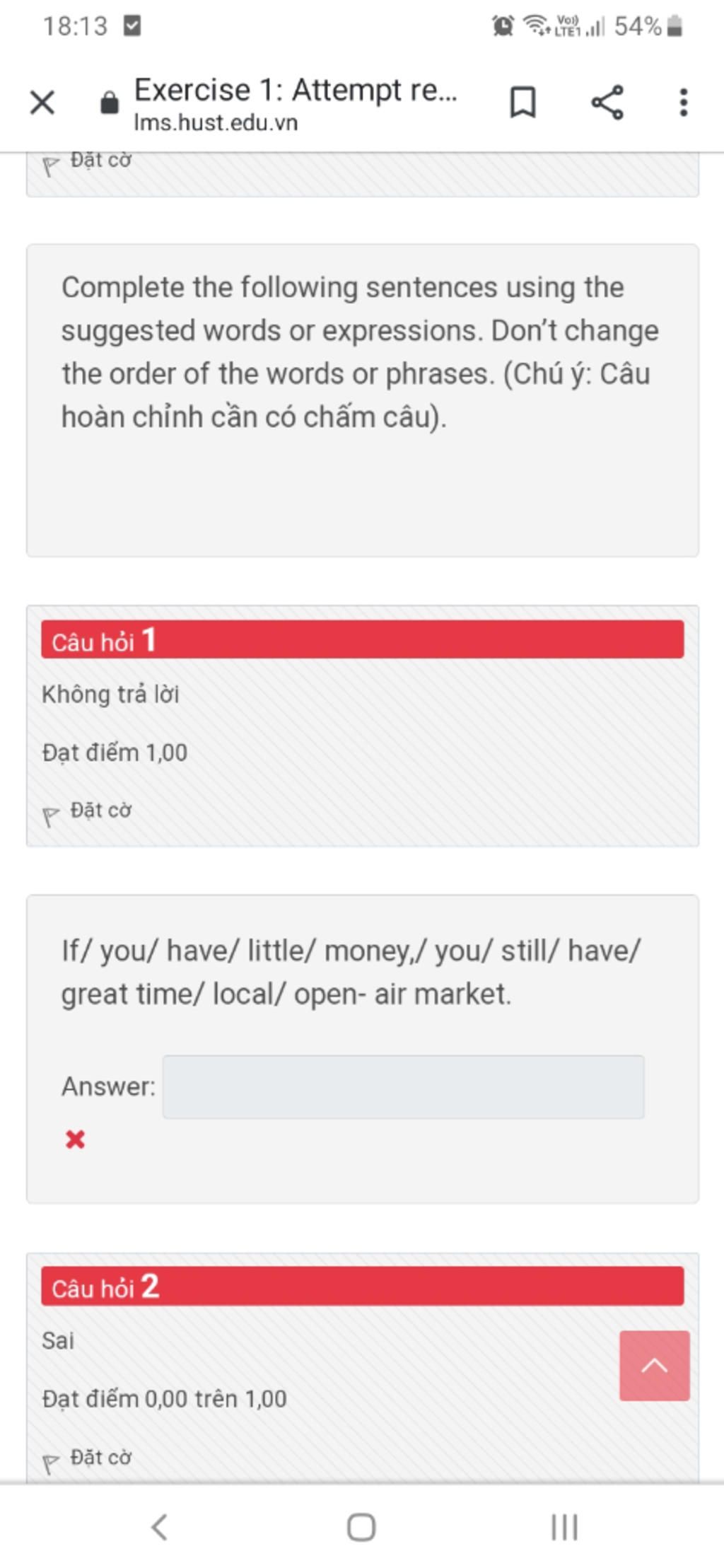Flag Câu hỏi 1 with Đặt cờ
The image size is (724, 1568).
(87, 812)
